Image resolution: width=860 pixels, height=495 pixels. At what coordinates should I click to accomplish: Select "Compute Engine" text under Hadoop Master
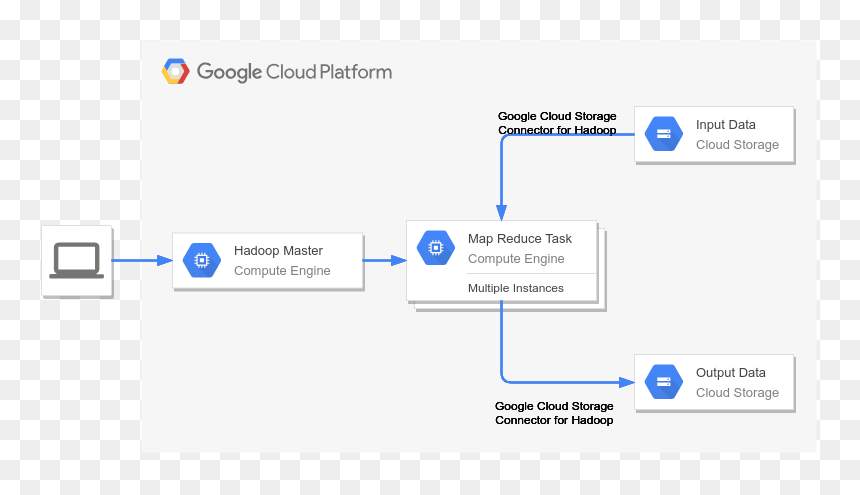click(x=282, y=271)
